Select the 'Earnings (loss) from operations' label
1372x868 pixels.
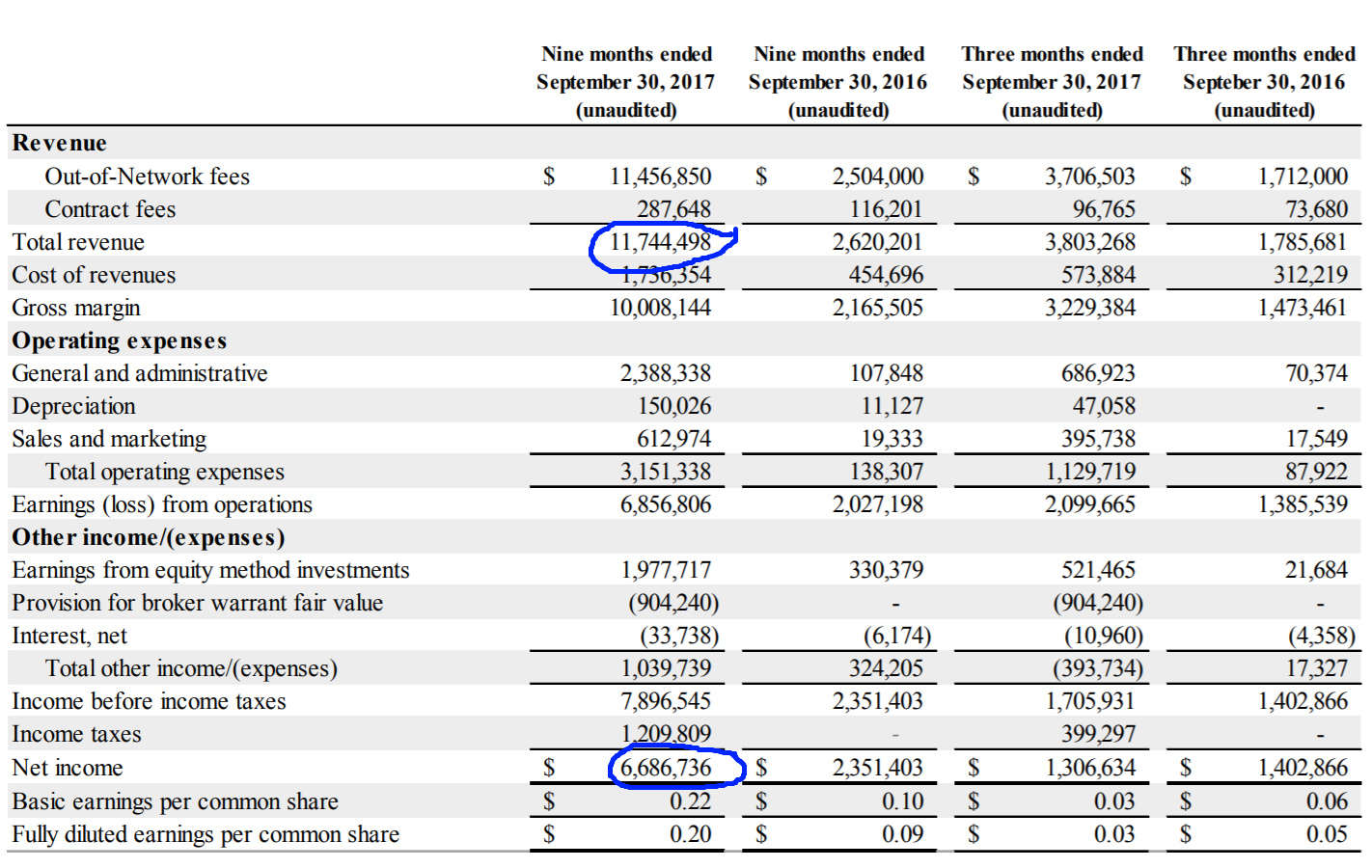(x=162, y=504)
